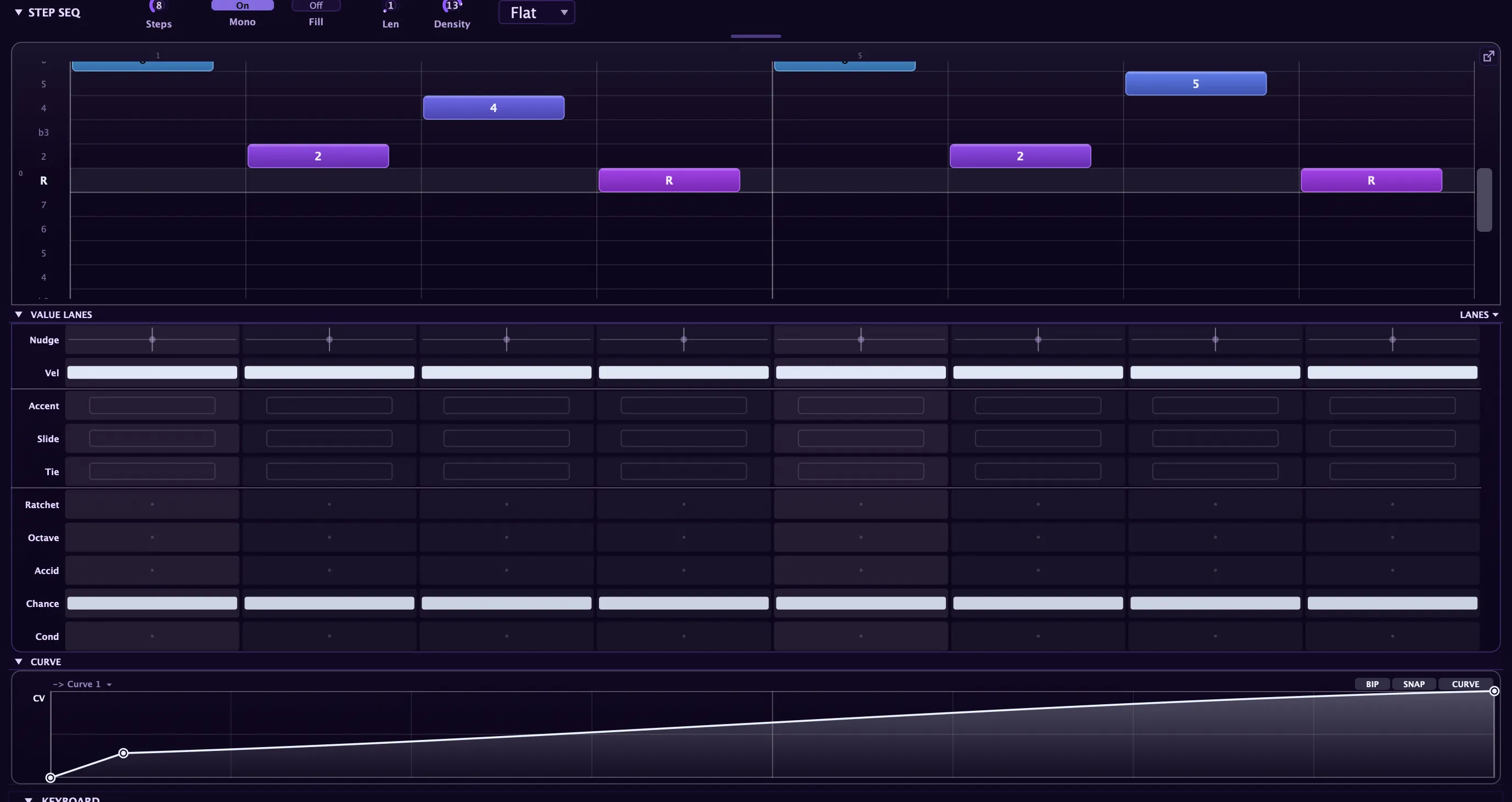Enable Tie on step 8
Image resolution: width=1512 pixels, height=802 pixels.
(x=1392, y=471)
